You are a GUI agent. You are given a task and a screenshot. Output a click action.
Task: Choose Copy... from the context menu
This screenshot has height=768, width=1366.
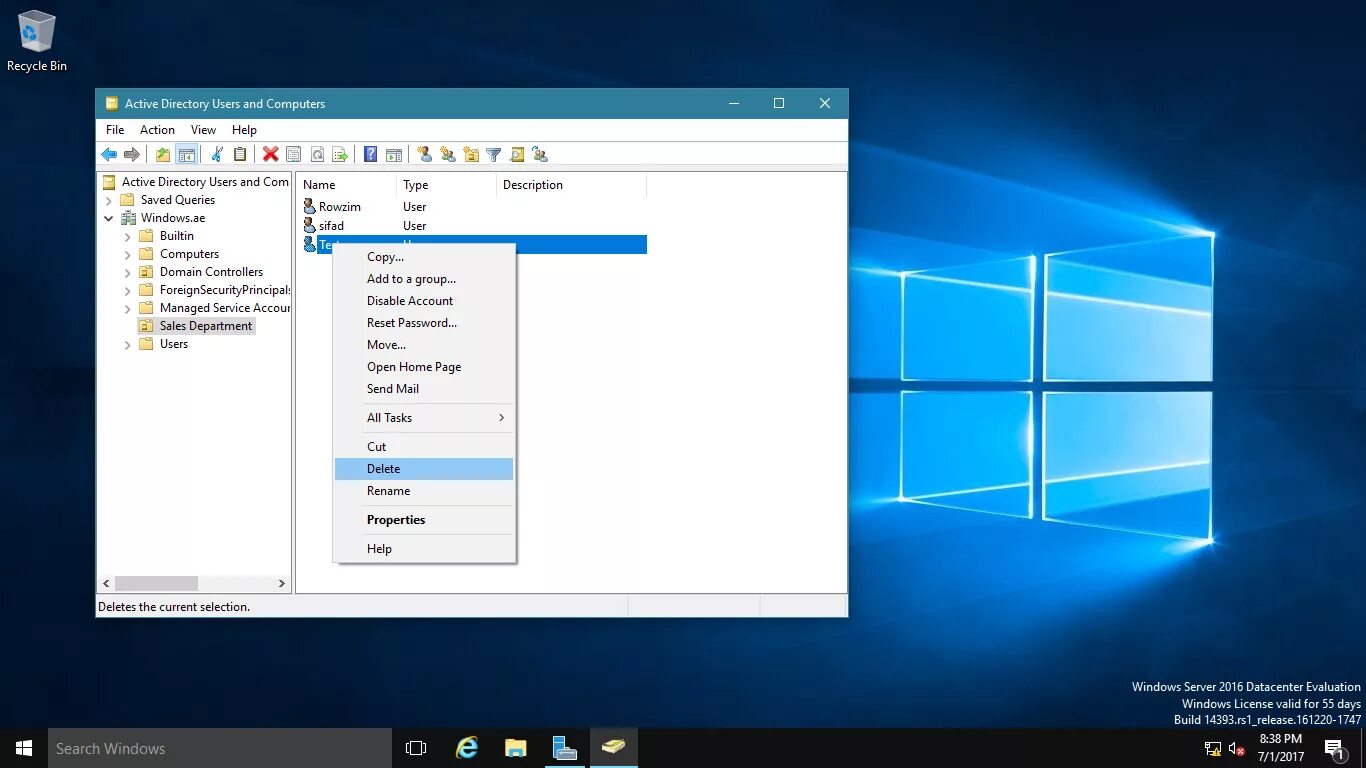tap(424, 257)
